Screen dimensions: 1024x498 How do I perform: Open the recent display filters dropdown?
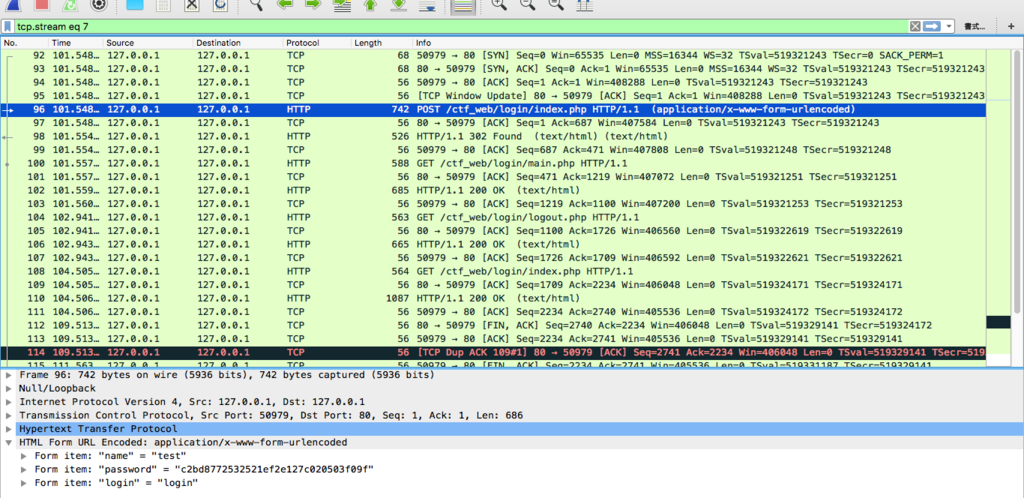[948, 27]
